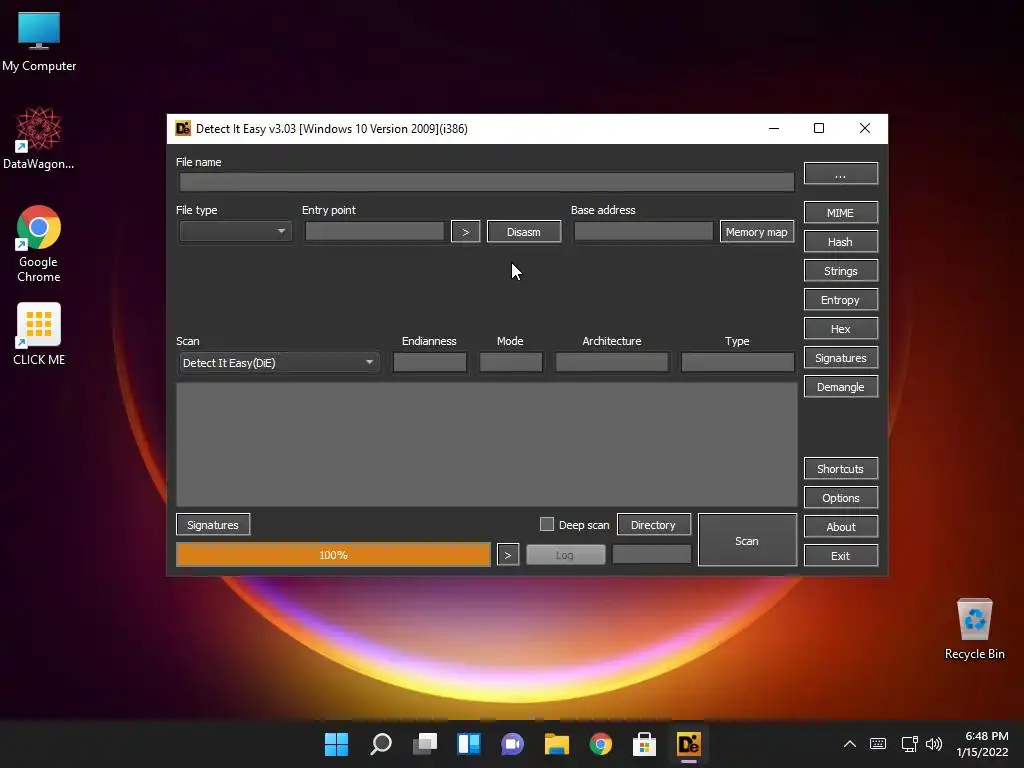Screen dimensions: 1024x768
Task: Close the Detect It Easy window
Action: click(x=865, y=129)
